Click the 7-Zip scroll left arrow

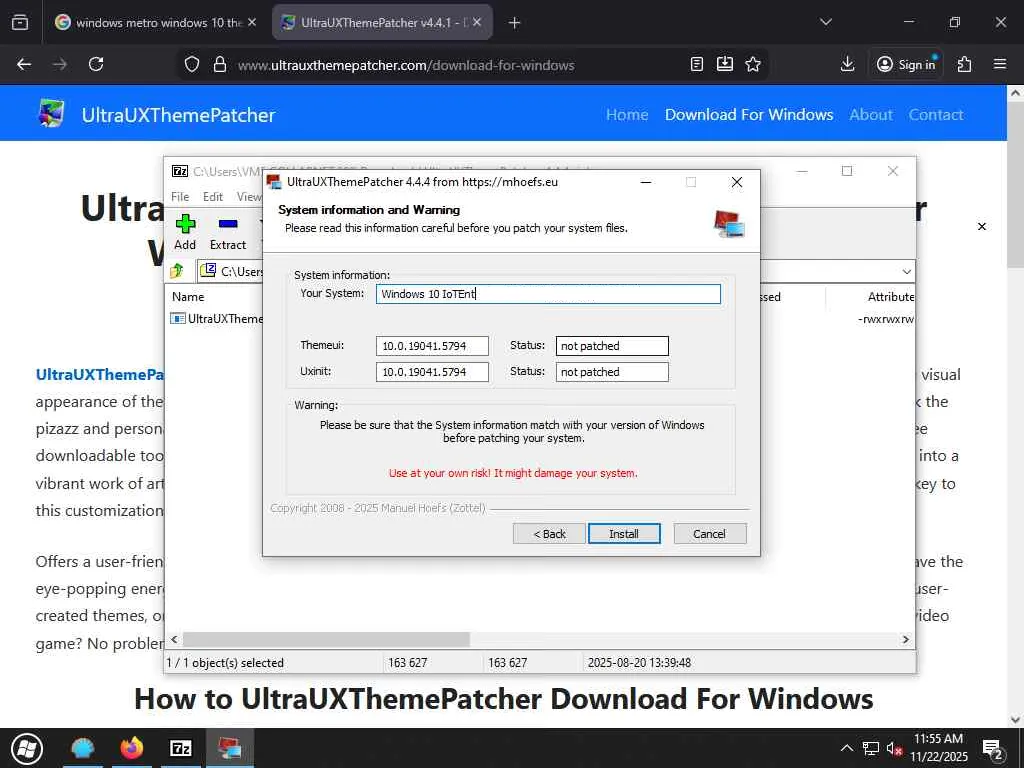174,639
